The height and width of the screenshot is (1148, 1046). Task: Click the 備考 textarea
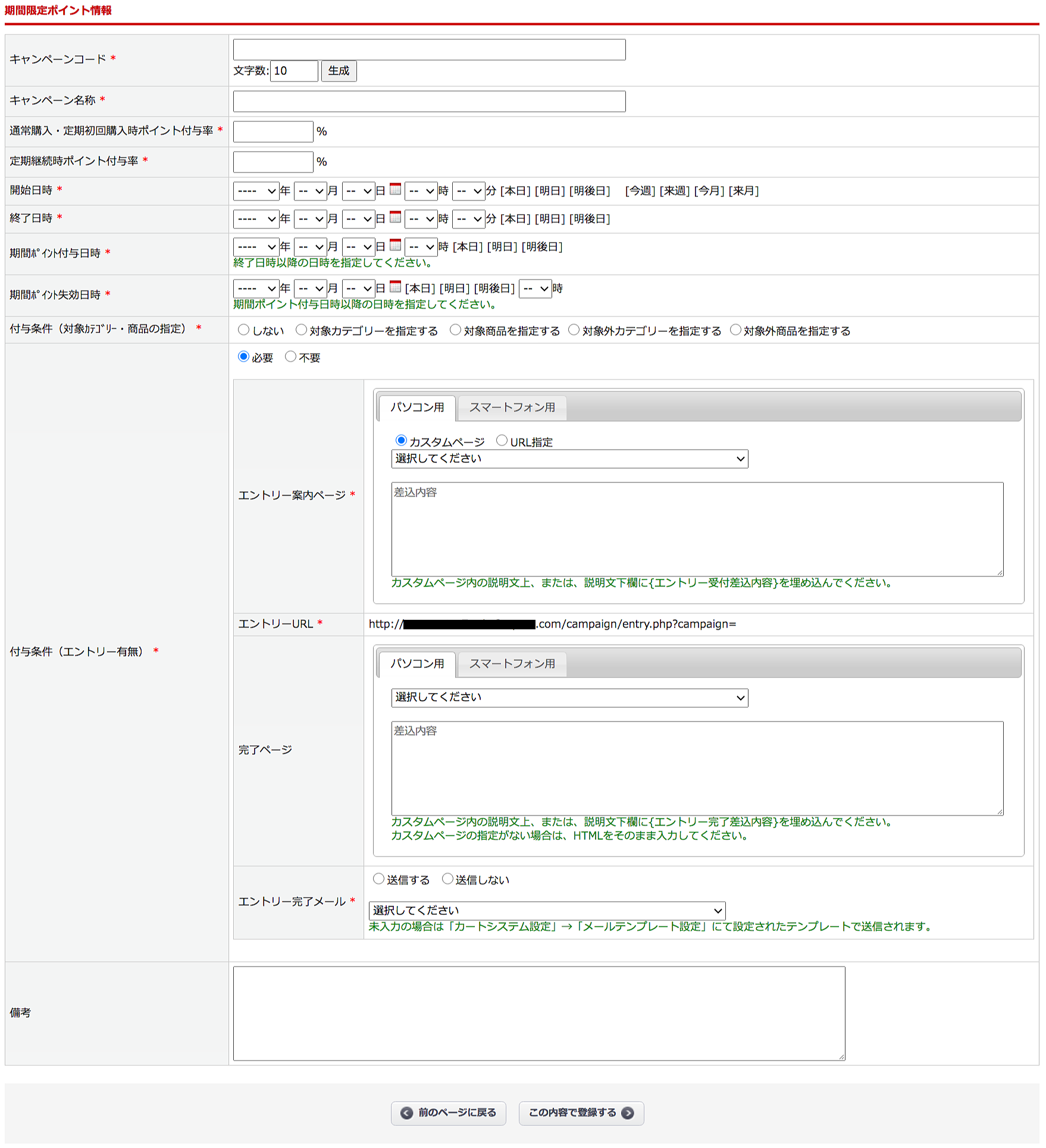(x=539, y=1014)
